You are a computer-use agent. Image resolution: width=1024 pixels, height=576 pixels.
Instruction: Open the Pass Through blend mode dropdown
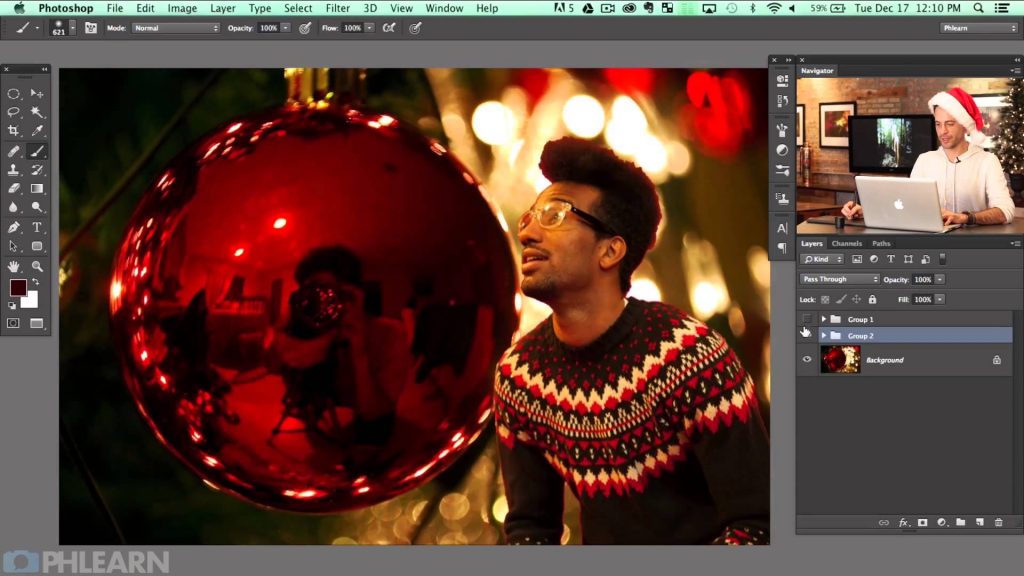point(840,279)
